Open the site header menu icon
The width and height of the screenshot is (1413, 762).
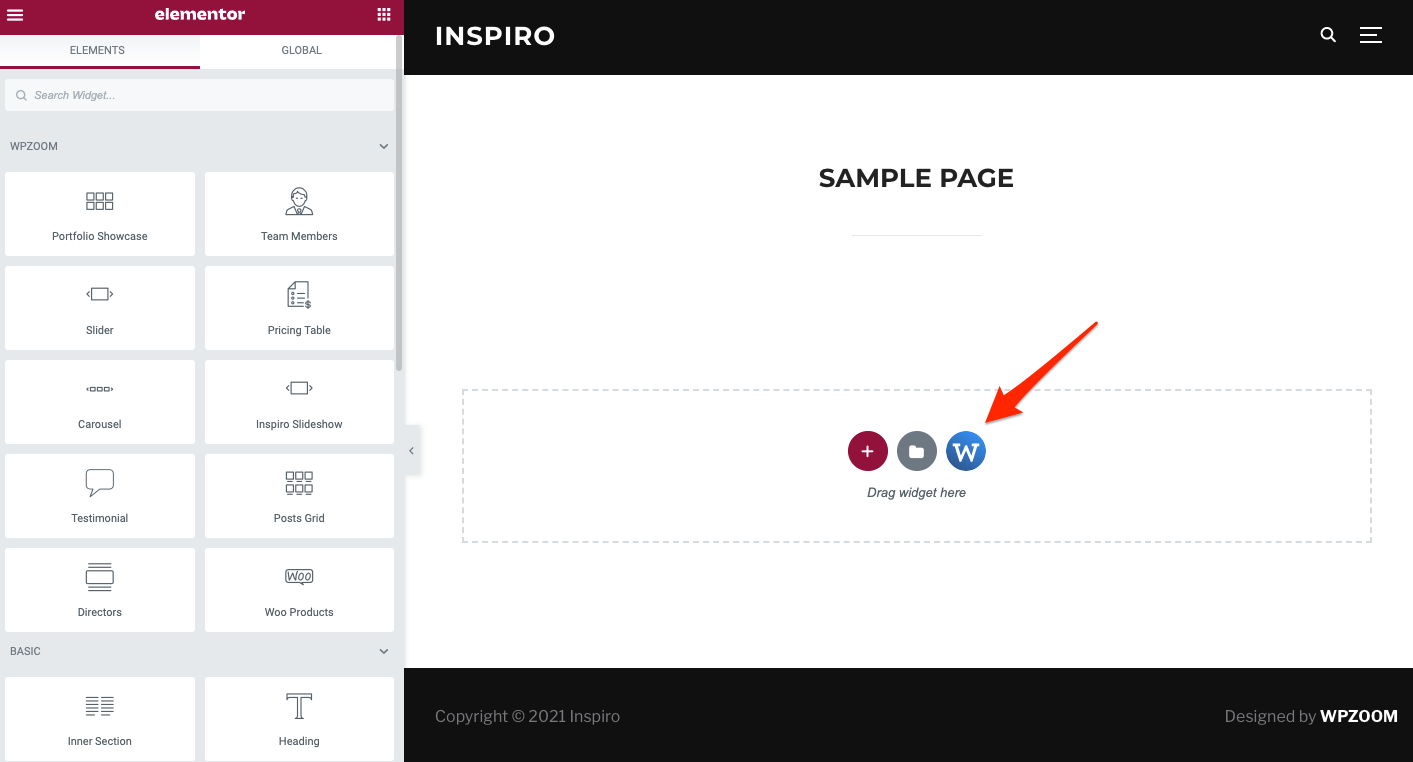coord(1370,35)
